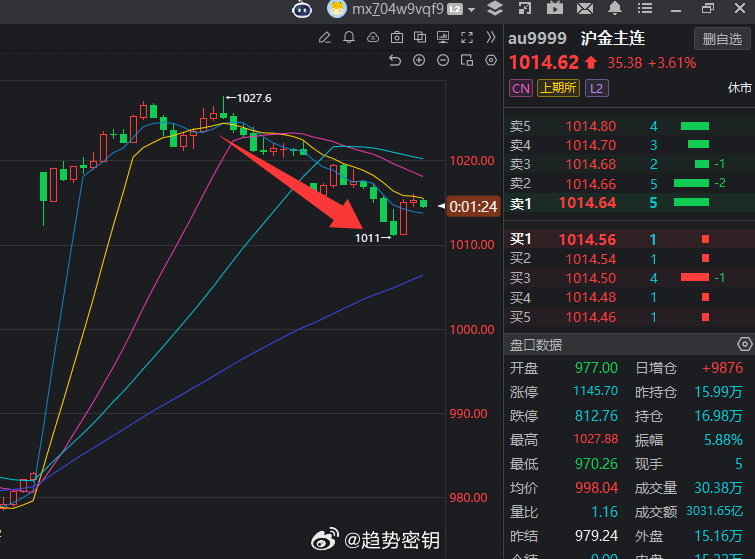
Task: Open 盘口数据 settings hexagon icon
Action: [744, 344]
